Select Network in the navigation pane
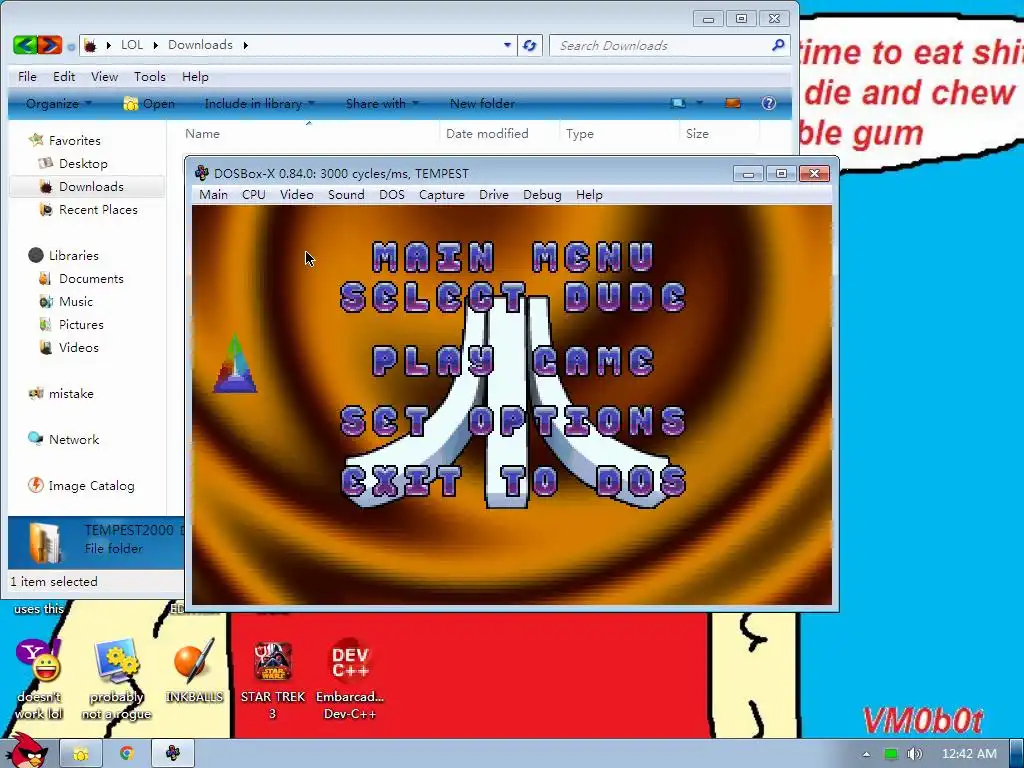This screenshot has width=1024, height=768. click(74, 439)
